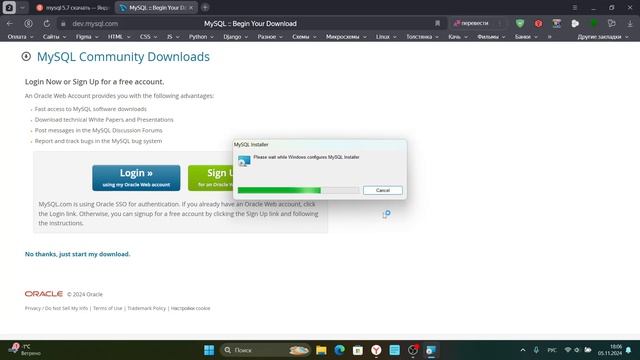Open the browser hamburger menu icon
The width and height of the screenshot is (640, 360).
574,7
